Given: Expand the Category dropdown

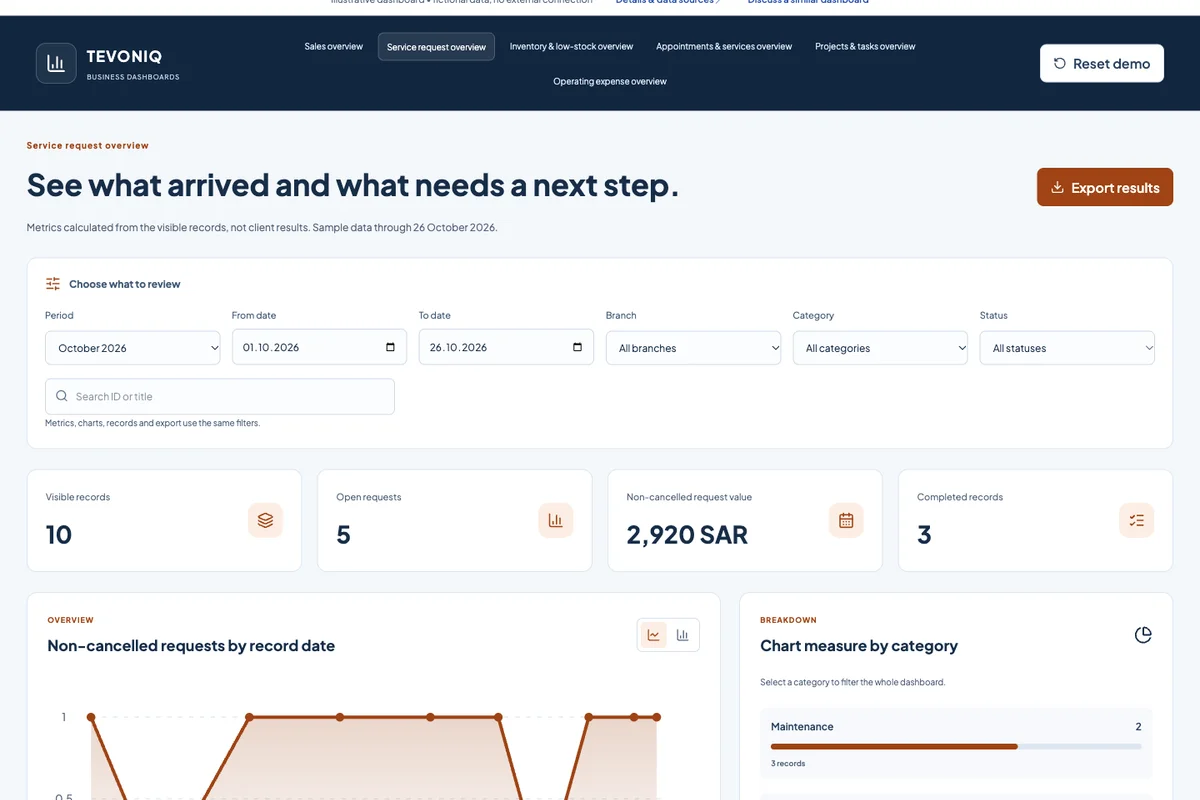Looking at the screenshot, I should [x=880, y=348].
